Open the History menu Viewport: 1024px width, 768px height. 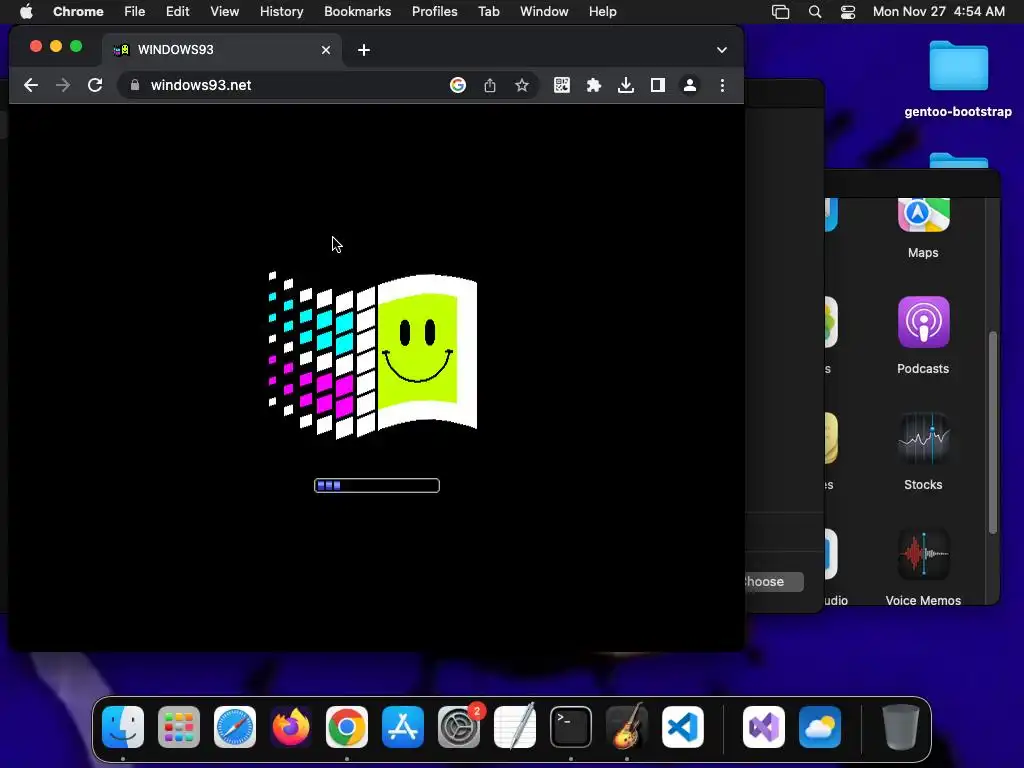(281, 11)
